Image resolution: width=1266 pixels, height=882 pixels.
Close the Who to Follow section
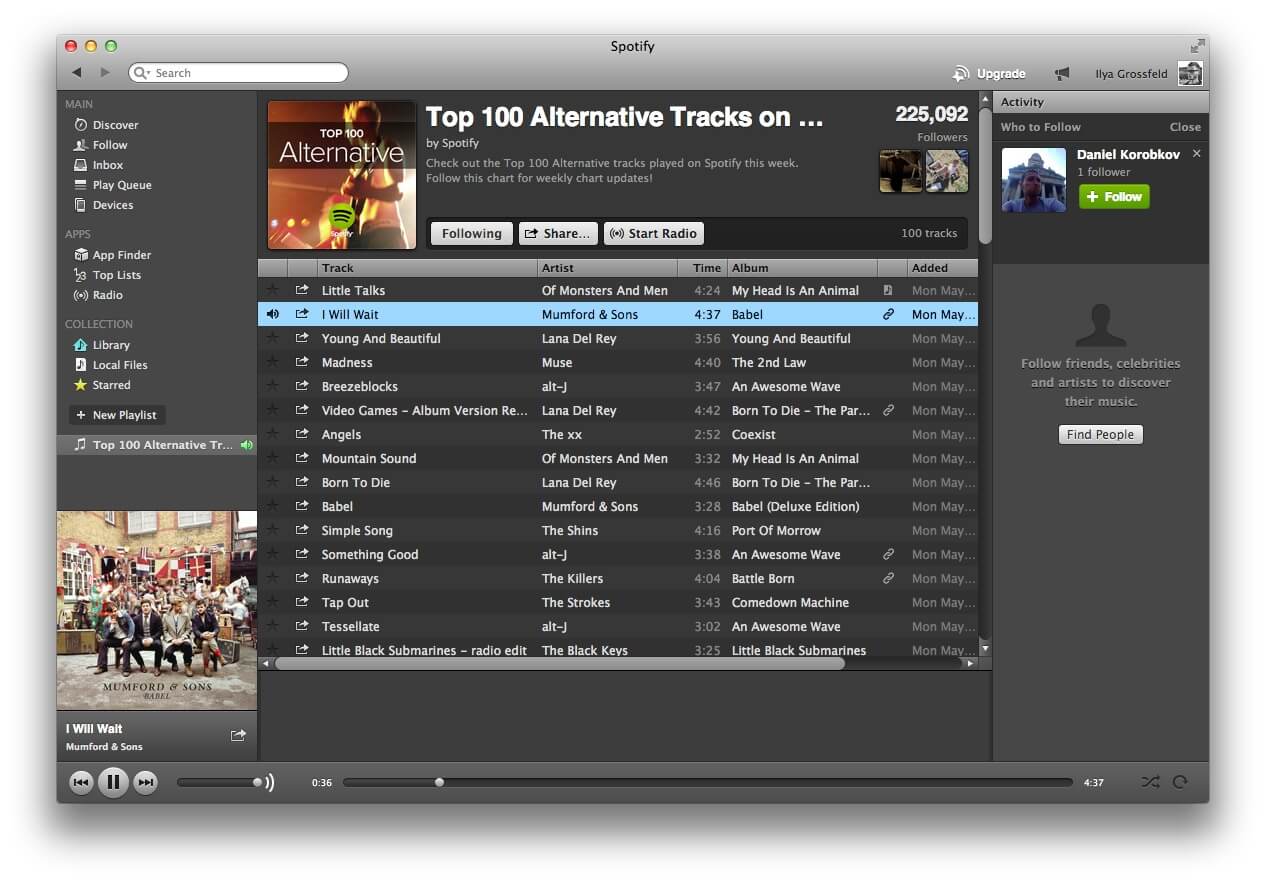(1185, 127)
